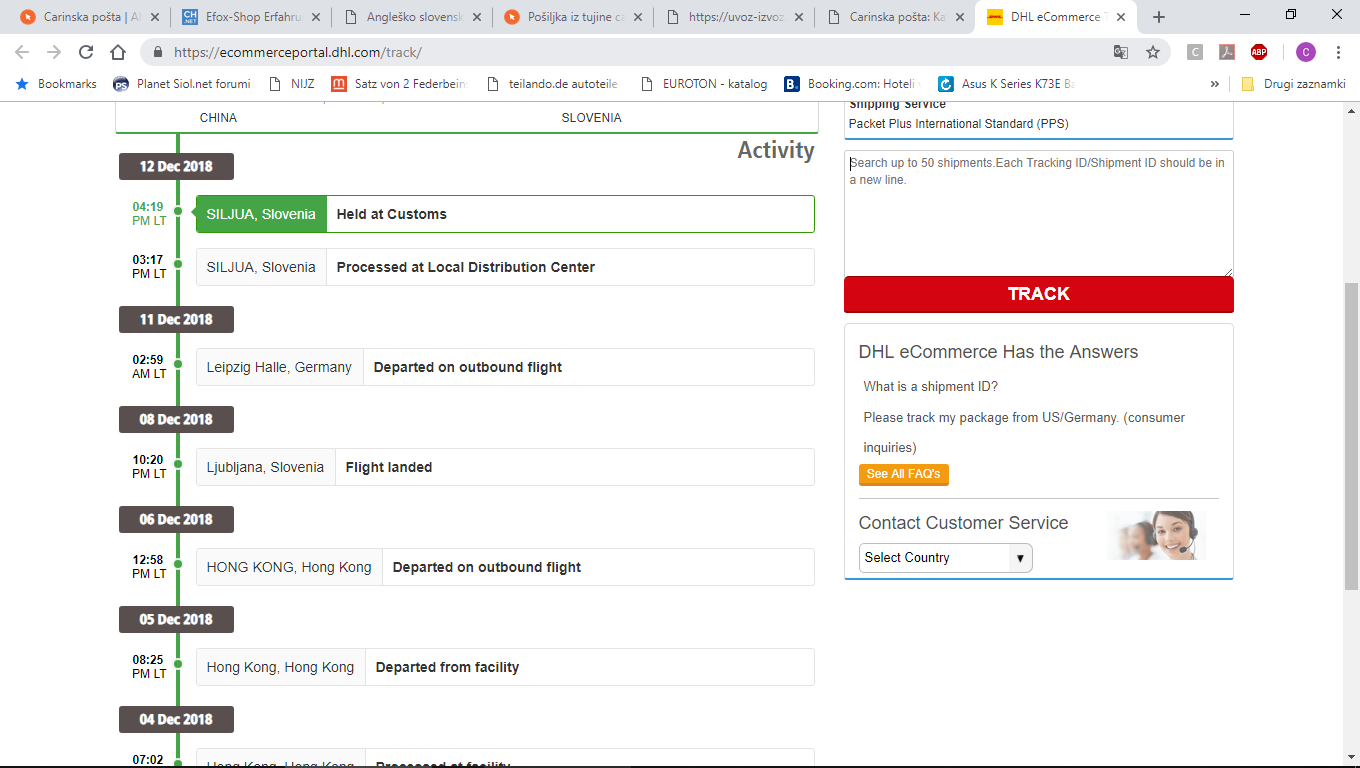Click Packet Plus International Standard (PPS) text

click(959, 124)
